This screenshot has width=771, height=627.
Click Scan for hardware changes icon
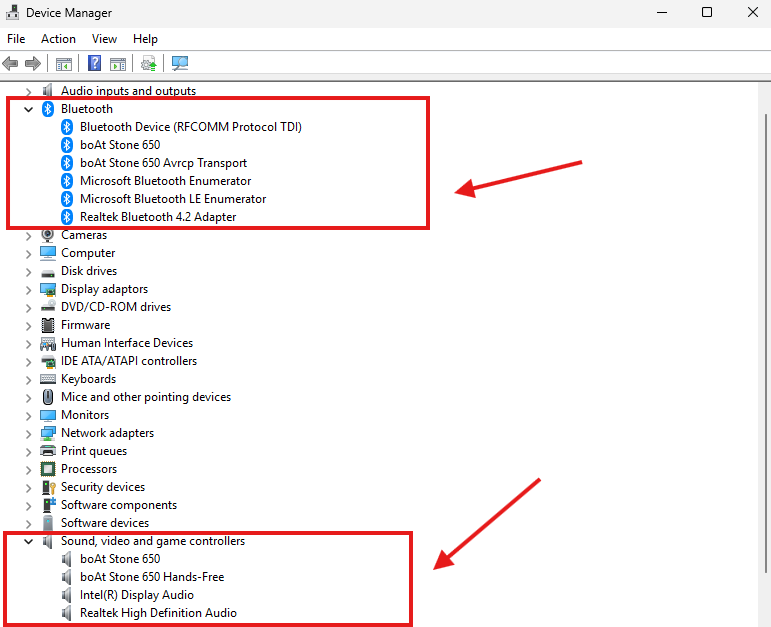(x=180, y=64)
